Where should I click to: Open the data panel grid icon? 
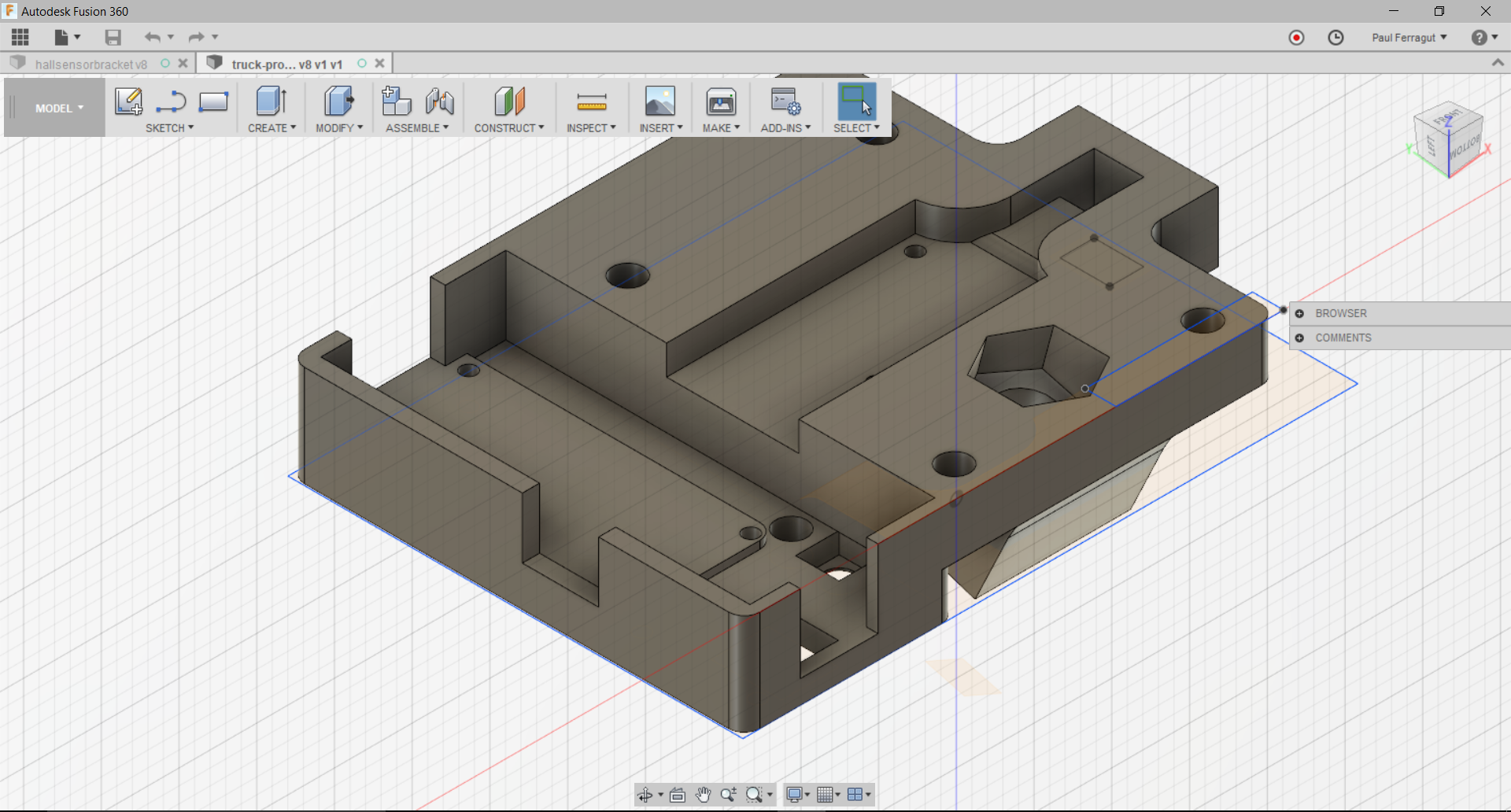pyautogui.click(x=20, y=37)
